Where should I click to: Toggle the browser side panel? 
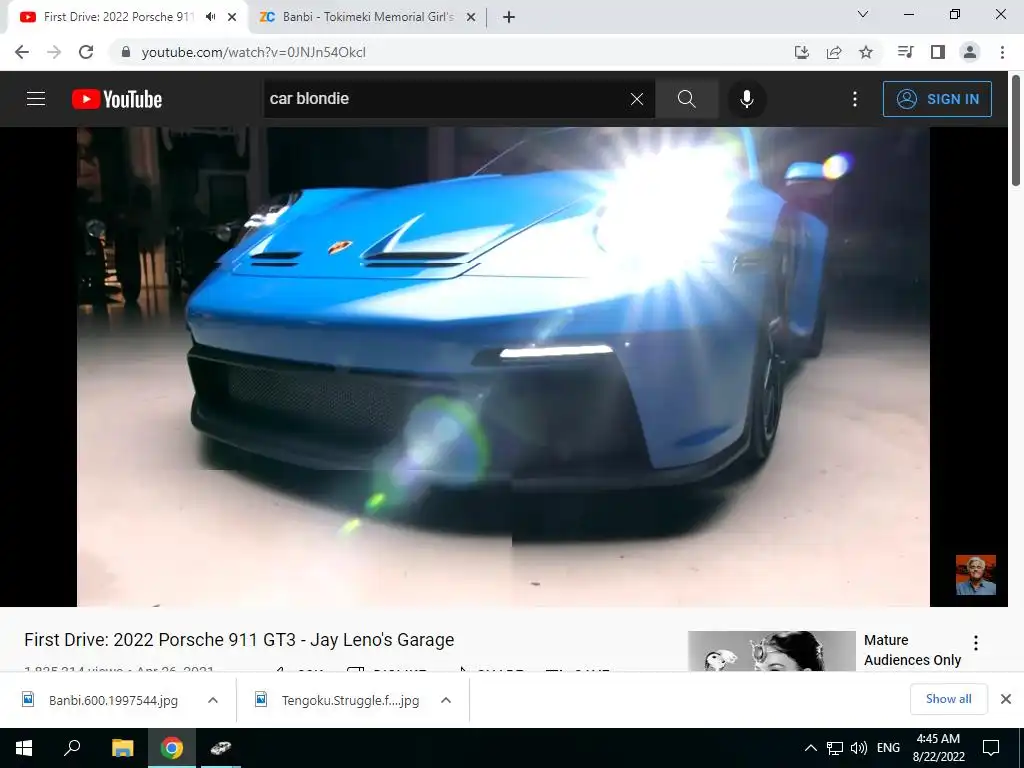click(938, 52)
